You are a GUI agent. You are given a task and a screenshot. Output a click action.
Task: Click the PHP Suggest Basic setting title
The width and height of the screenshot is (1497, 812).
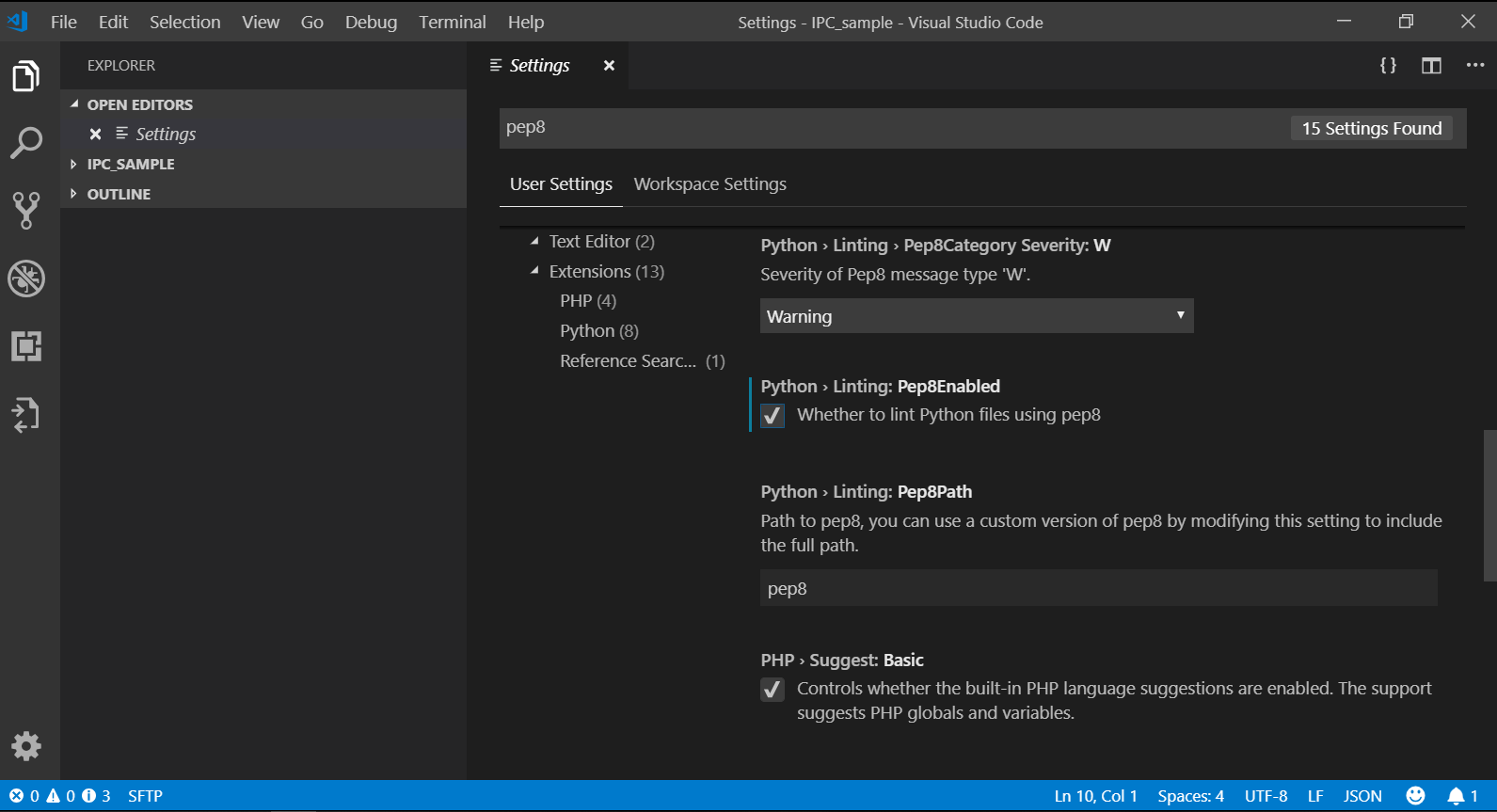point(842,660)
